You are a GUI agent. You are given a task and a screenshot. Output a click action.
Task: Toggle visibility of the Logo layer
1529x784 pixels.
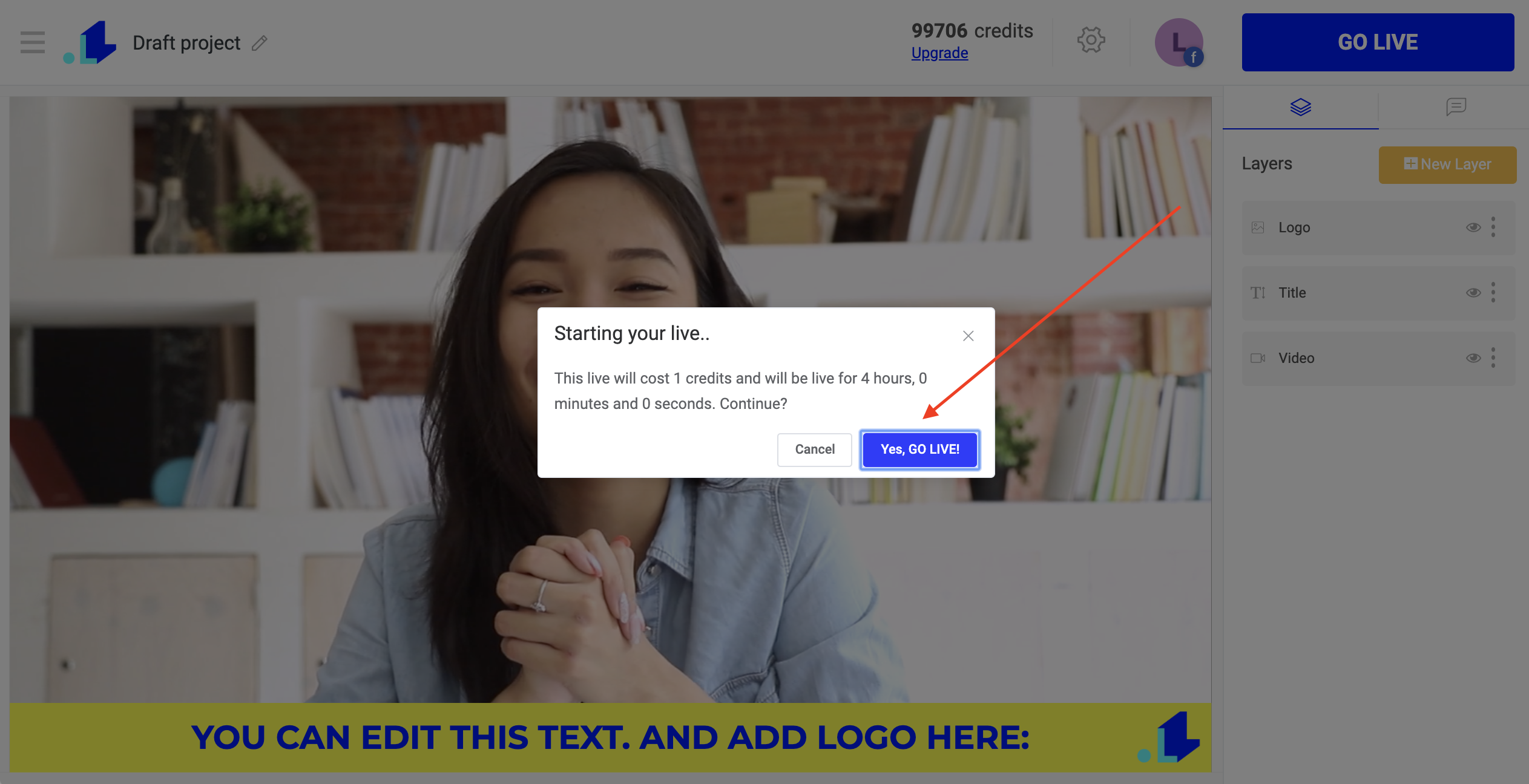(1473, 227)
